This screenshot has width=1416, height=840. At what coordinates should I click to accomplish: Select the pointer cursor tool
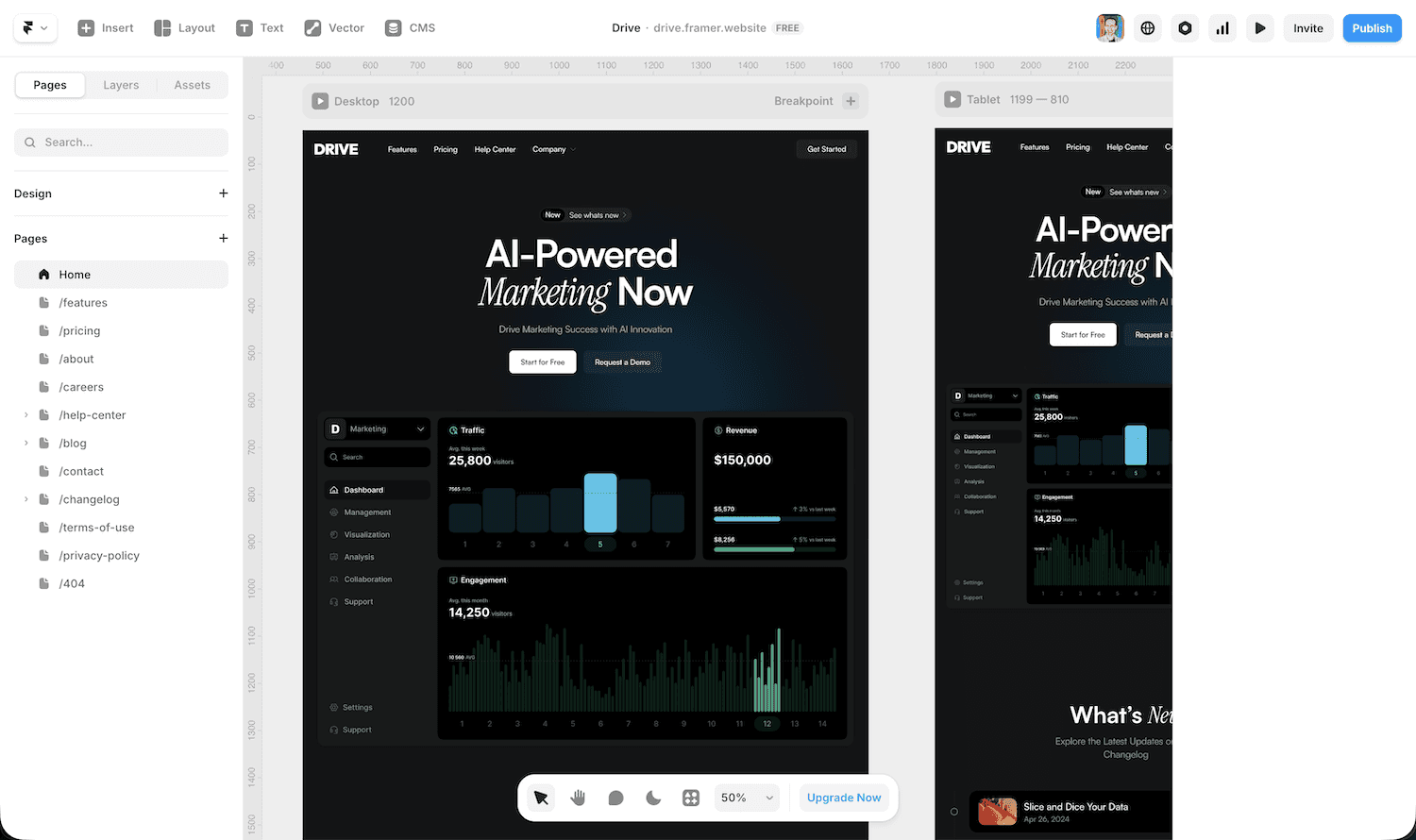pyautogui.click(x=541, y=798)
